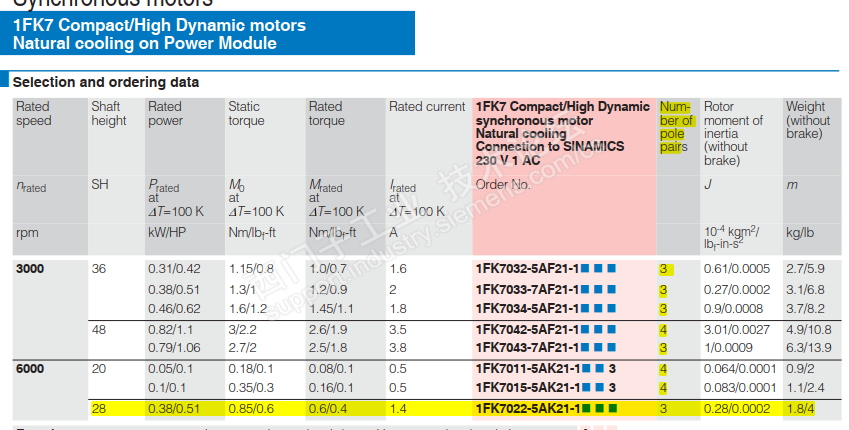Click rated current "1.4" in highlighted row
The image size is (849, 430).
(x=397, y=408)
